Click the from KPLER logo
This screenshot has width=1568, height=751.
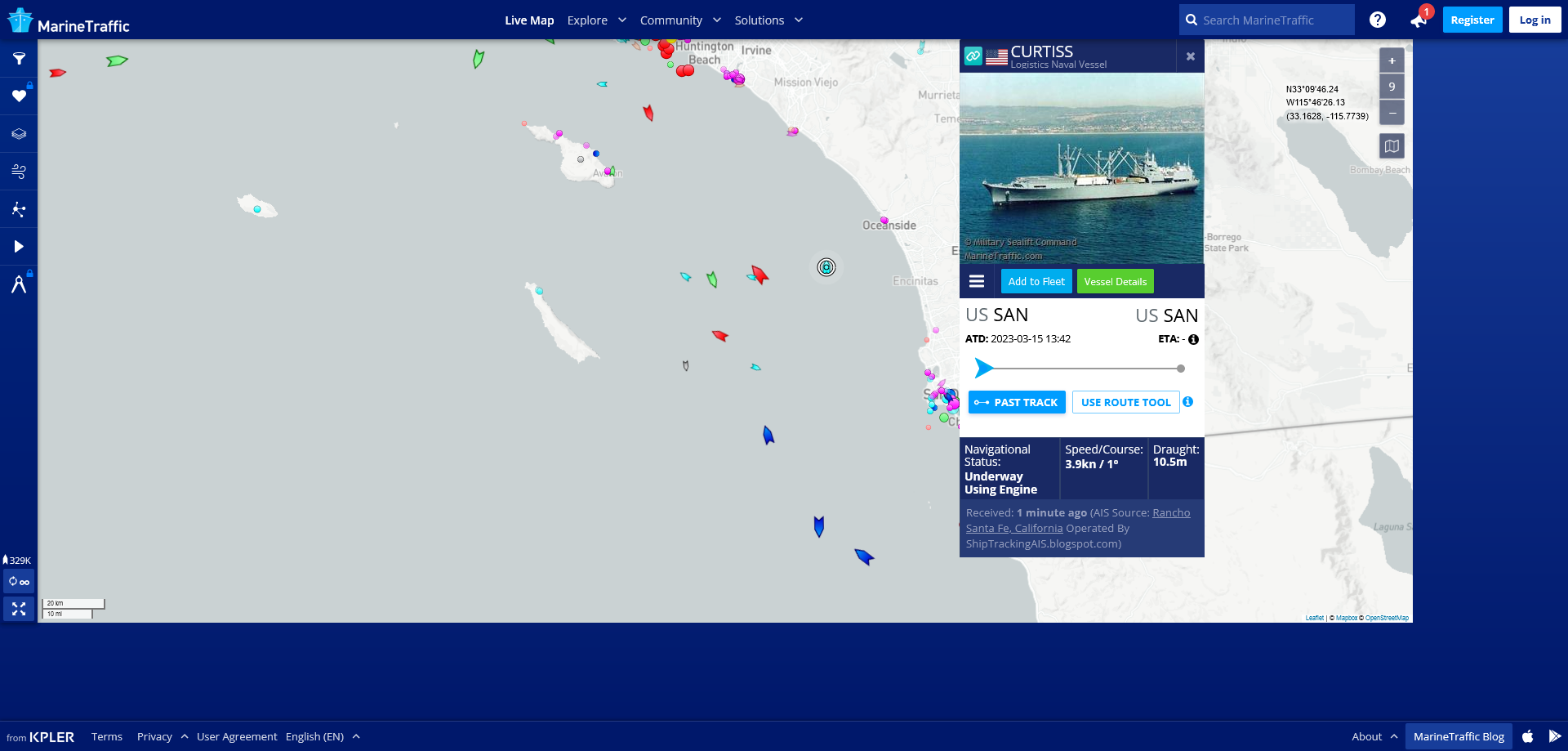pyautogui.click(x=40, y=737)
